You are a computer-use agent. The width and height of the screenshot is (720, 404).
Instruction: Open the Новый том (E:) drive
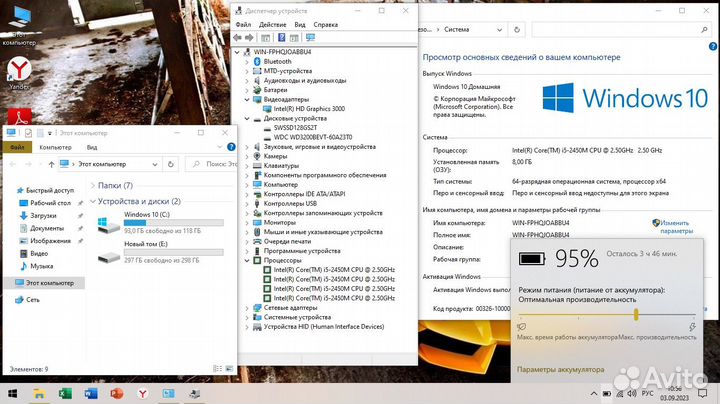pyautogui.click(x=161, y=253)
